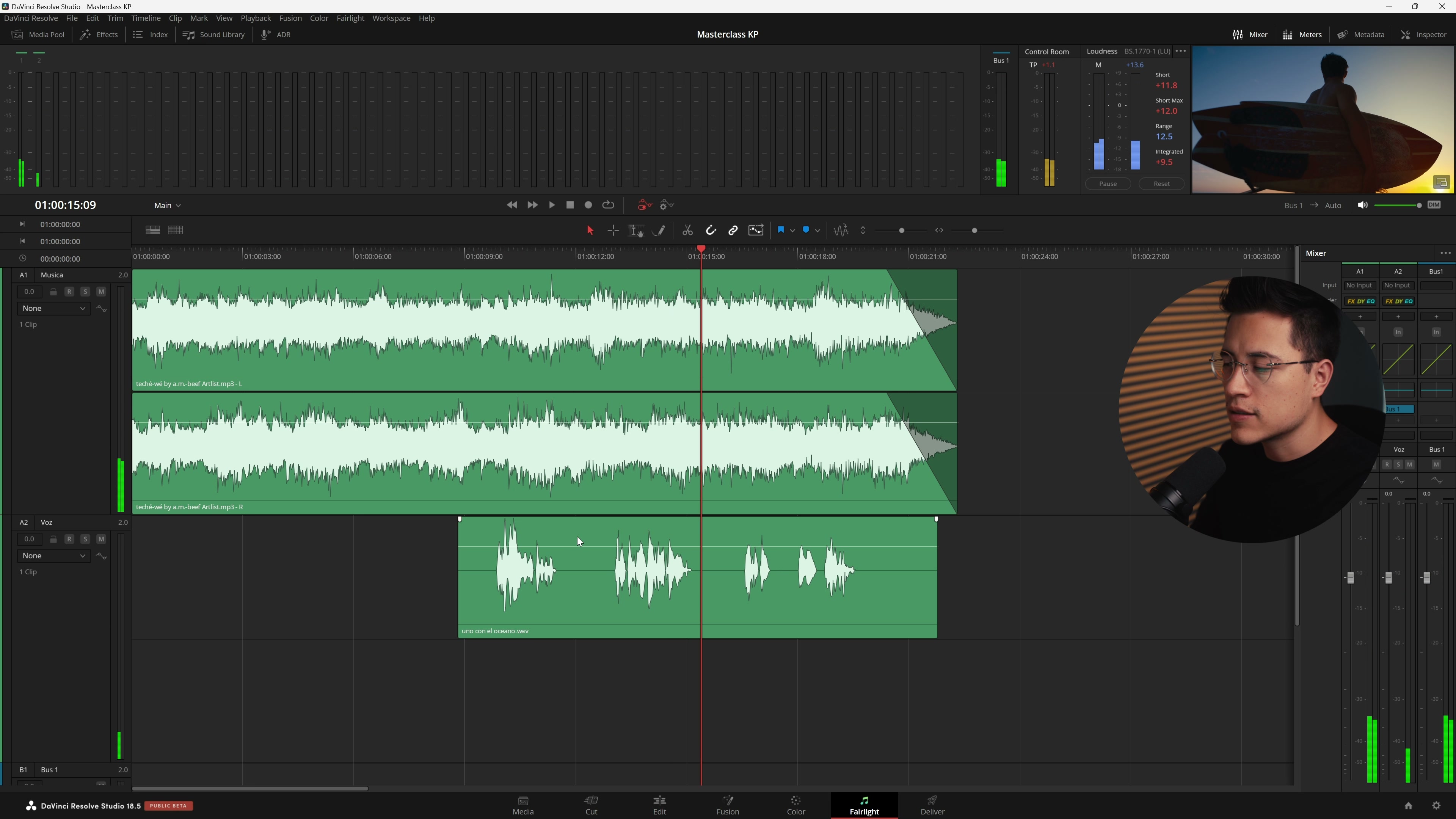Click the automation curve toolbar icon
This screenshot has width=1456, height=819.
(756, 230)
